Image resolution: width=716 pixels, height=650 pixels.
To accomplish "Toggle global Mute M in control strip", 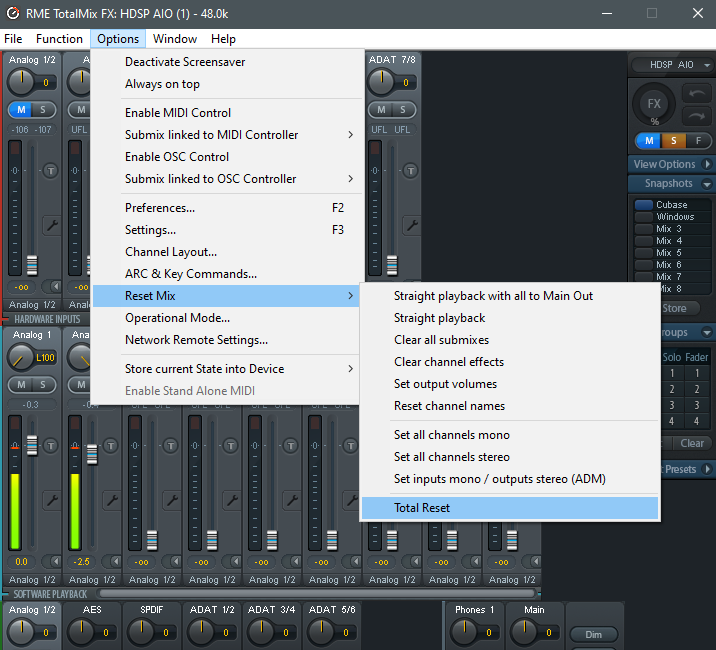I will click(x=649, y=141).
